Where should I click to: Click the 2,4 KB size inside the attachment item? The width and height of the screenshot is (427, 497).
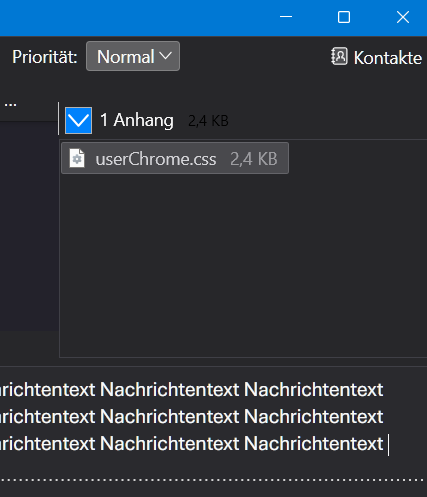[x=254, y=159]
